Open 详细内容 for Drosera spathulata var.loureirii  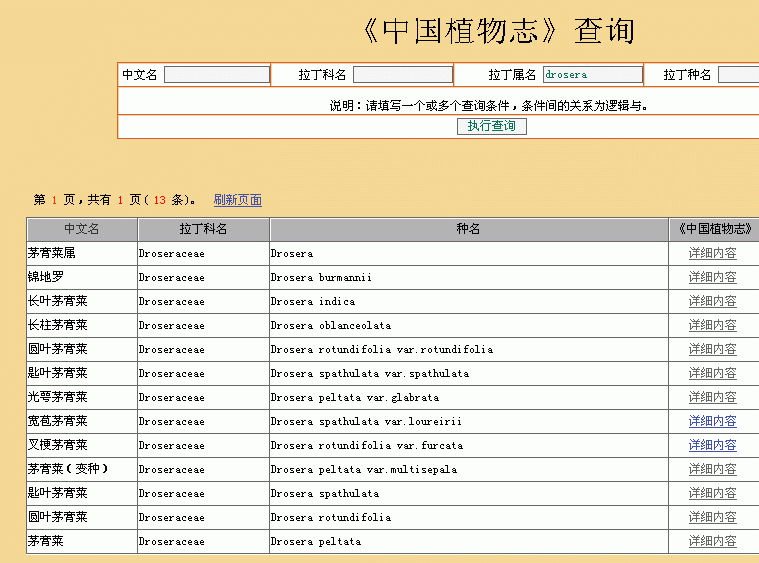tap(712, 421)
